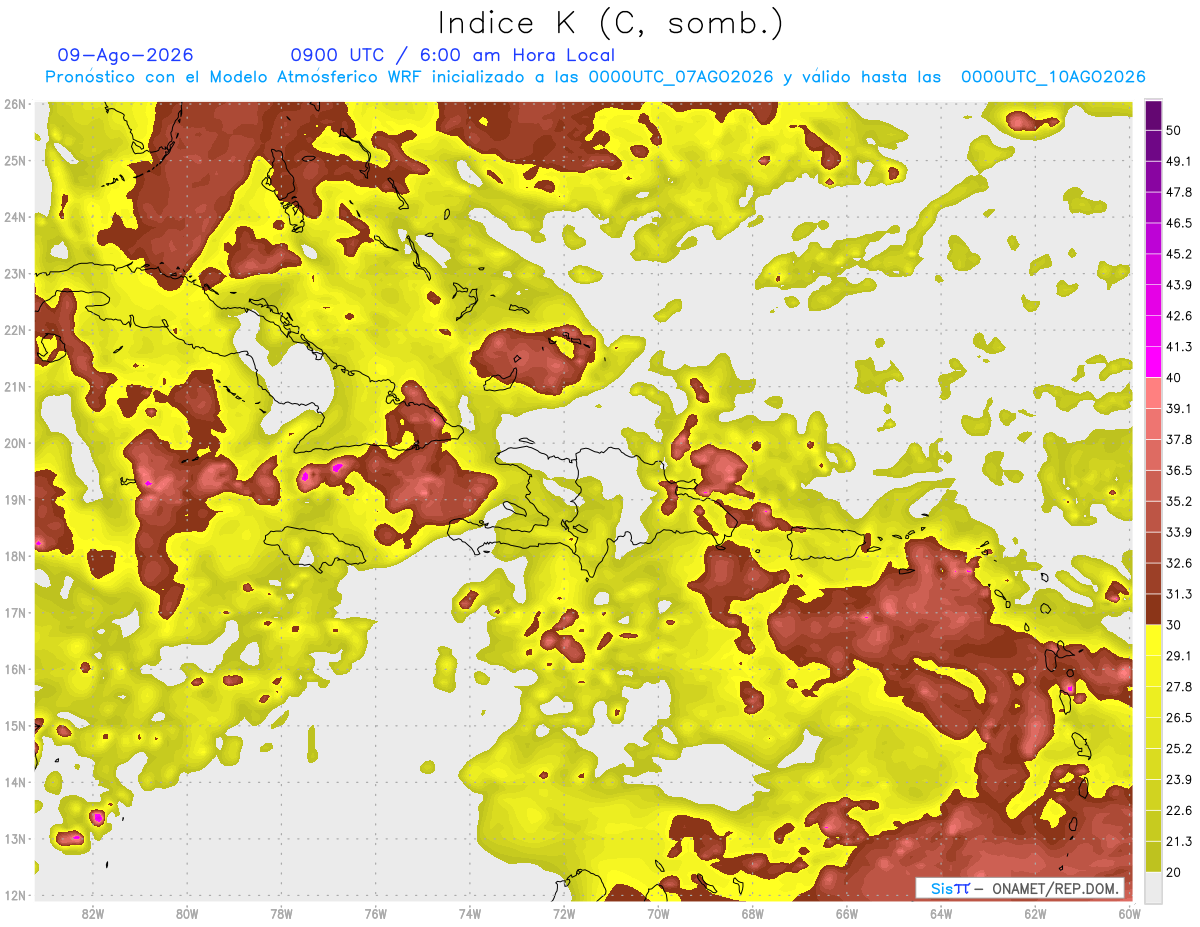Viewport: 1200px width, 927px height.
Task: Click colorbar value "40"
Action: pyautogui.click(x=1175, y=378)
